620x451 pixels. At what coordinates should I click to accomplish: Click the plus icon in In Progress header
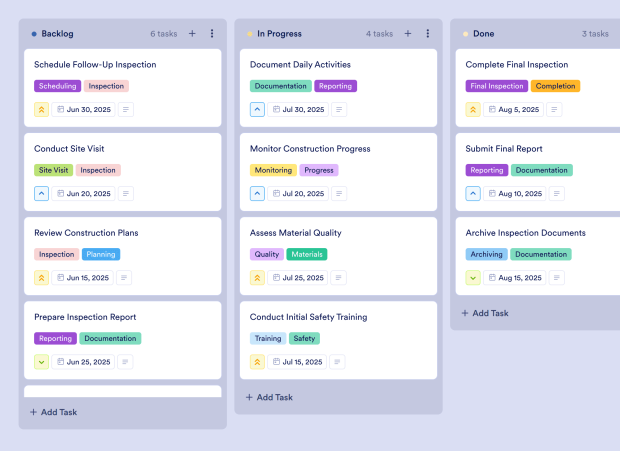408,34
